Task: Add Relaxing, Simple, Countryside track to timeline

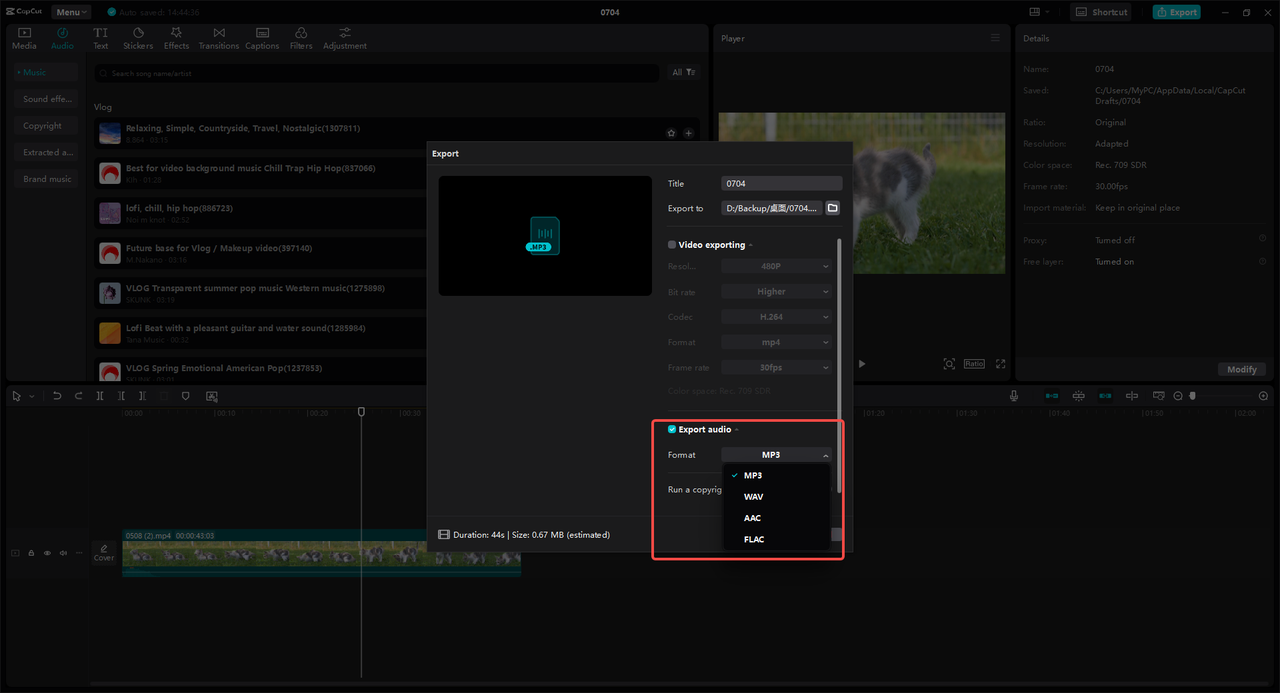Action: pyautogui.click(x=688, y=133)
